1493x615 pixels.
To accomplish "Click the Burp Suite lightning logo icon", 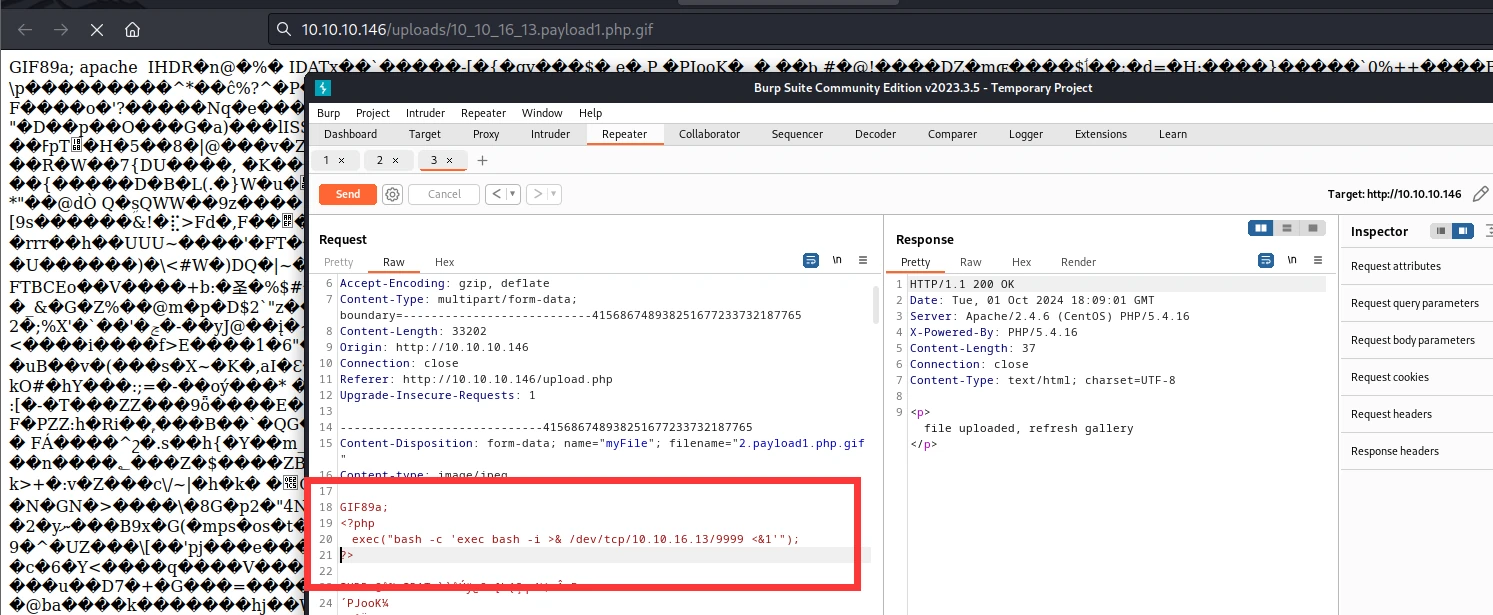I will 322,87.
